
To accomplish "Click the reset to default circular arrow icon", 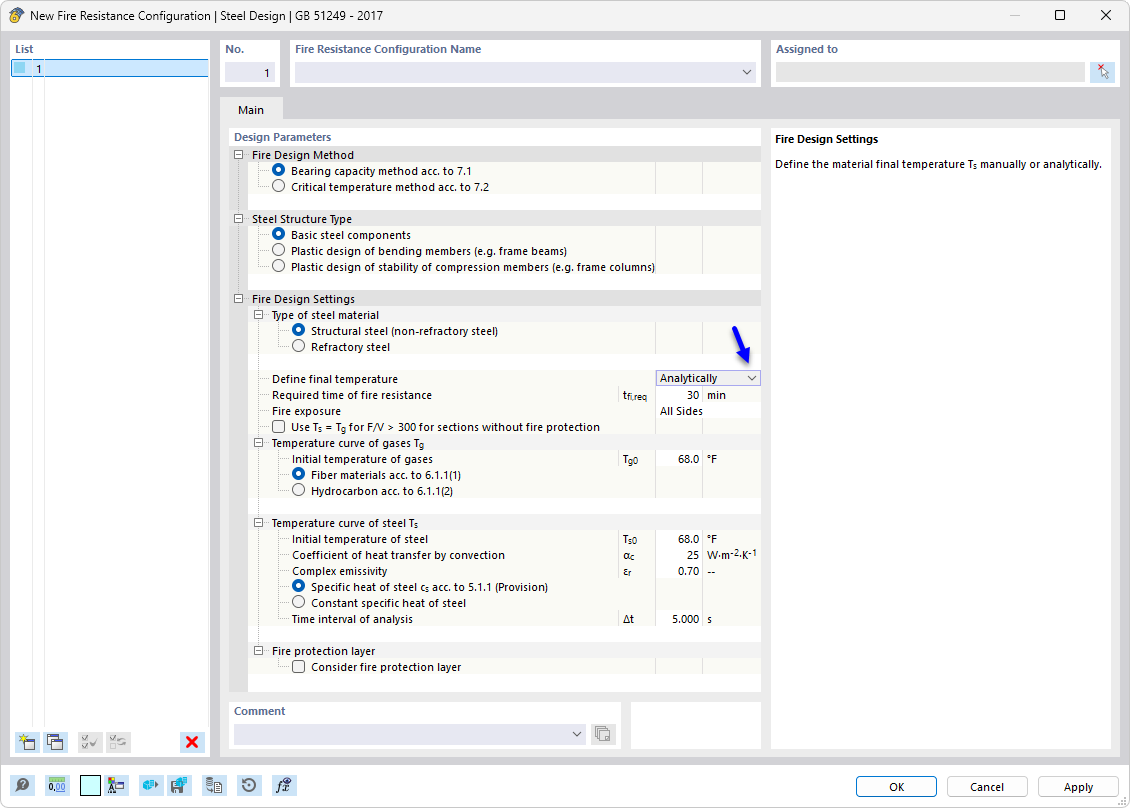I will pos(248,785).
